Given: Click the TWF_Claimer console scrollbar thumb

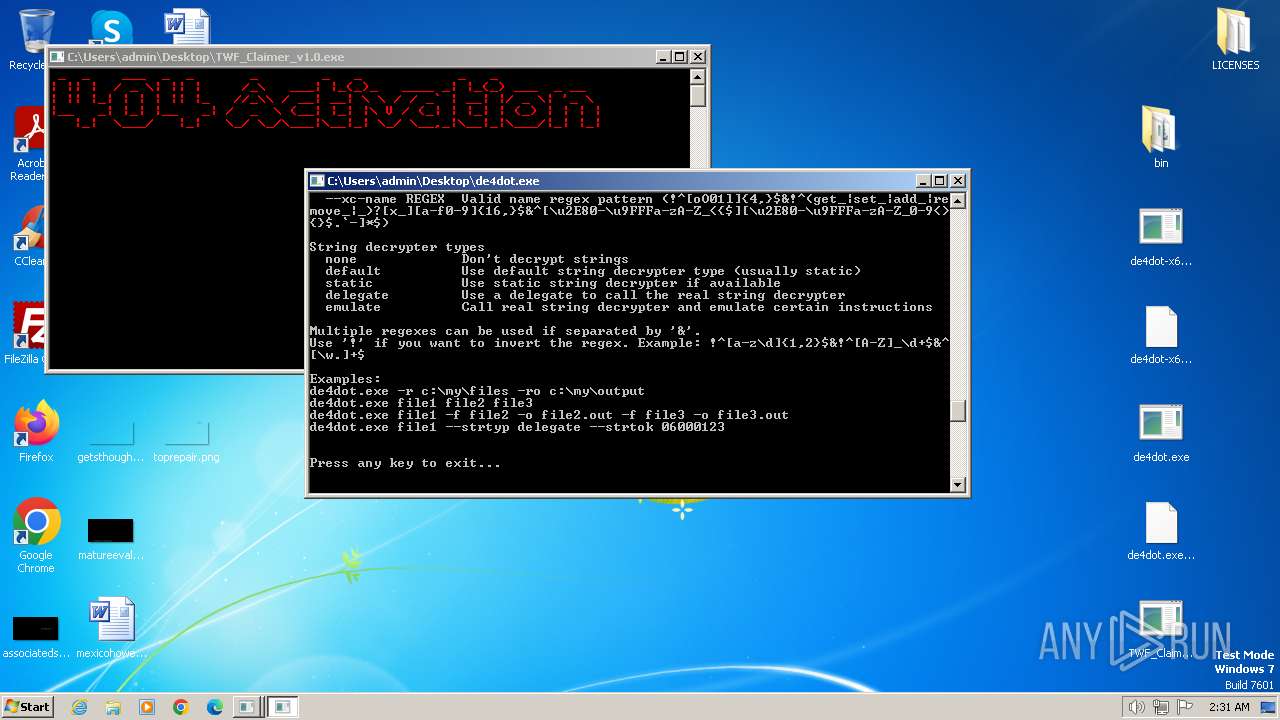Looking at the screenshot, I should [x=698, y=96].
